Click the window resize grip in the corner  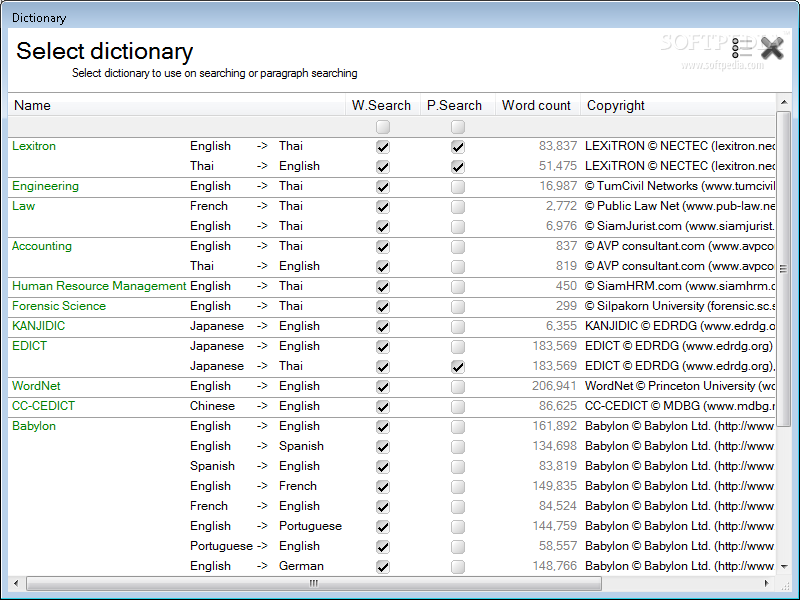[x=785, y=585]
